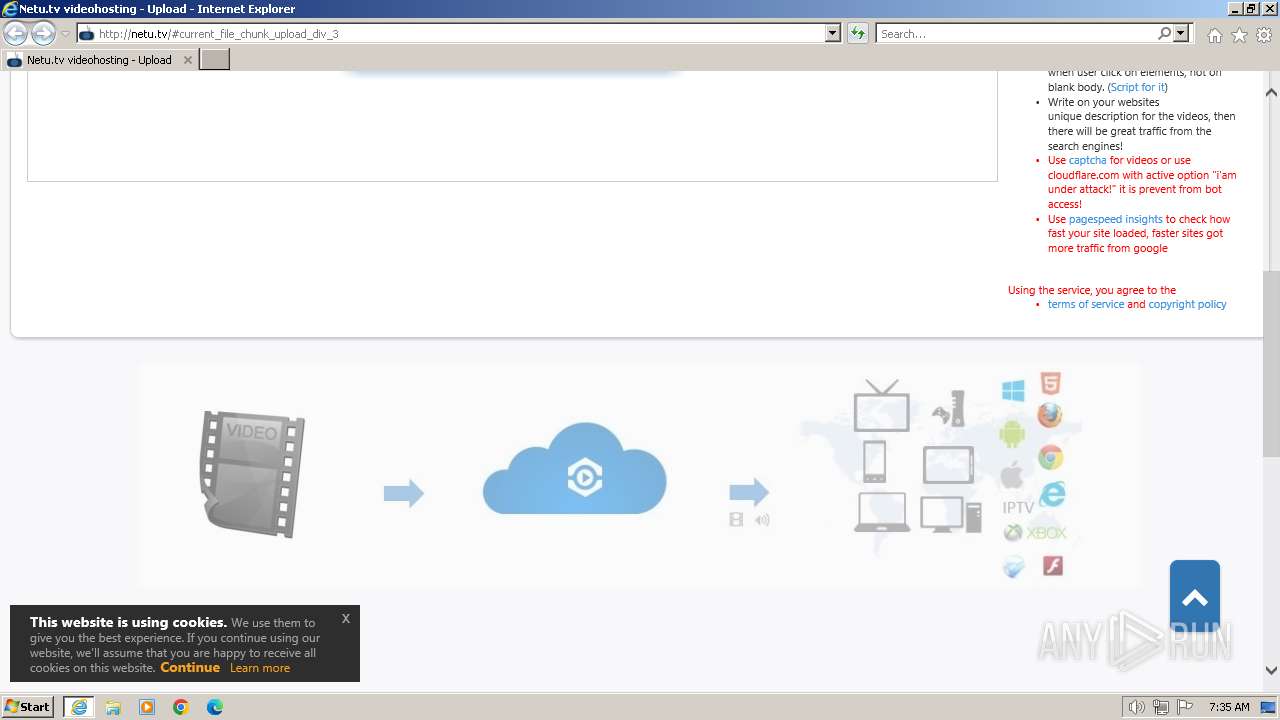Click the Search box field
Viewport: 1280px width, 720px height.
tap(1016, 34)
